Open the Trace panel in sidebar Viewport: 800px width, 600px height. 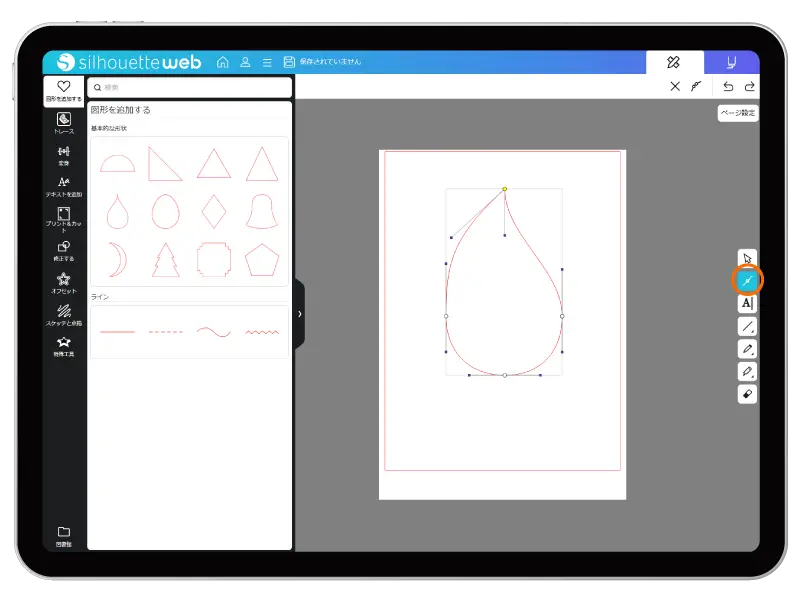64,123
